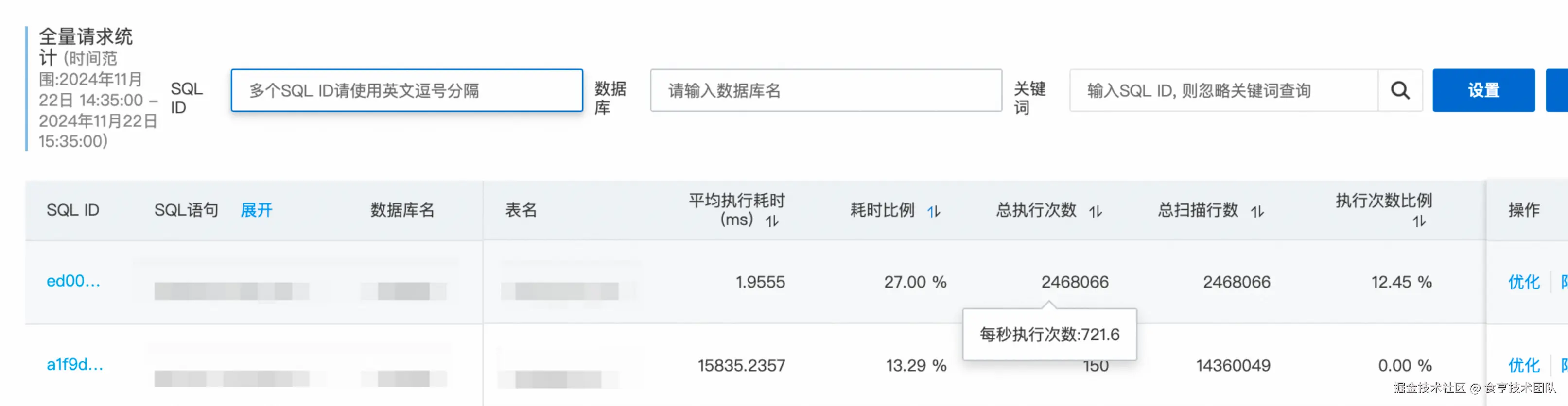Expand SQL statements via 展开 link

coord(256,210)
